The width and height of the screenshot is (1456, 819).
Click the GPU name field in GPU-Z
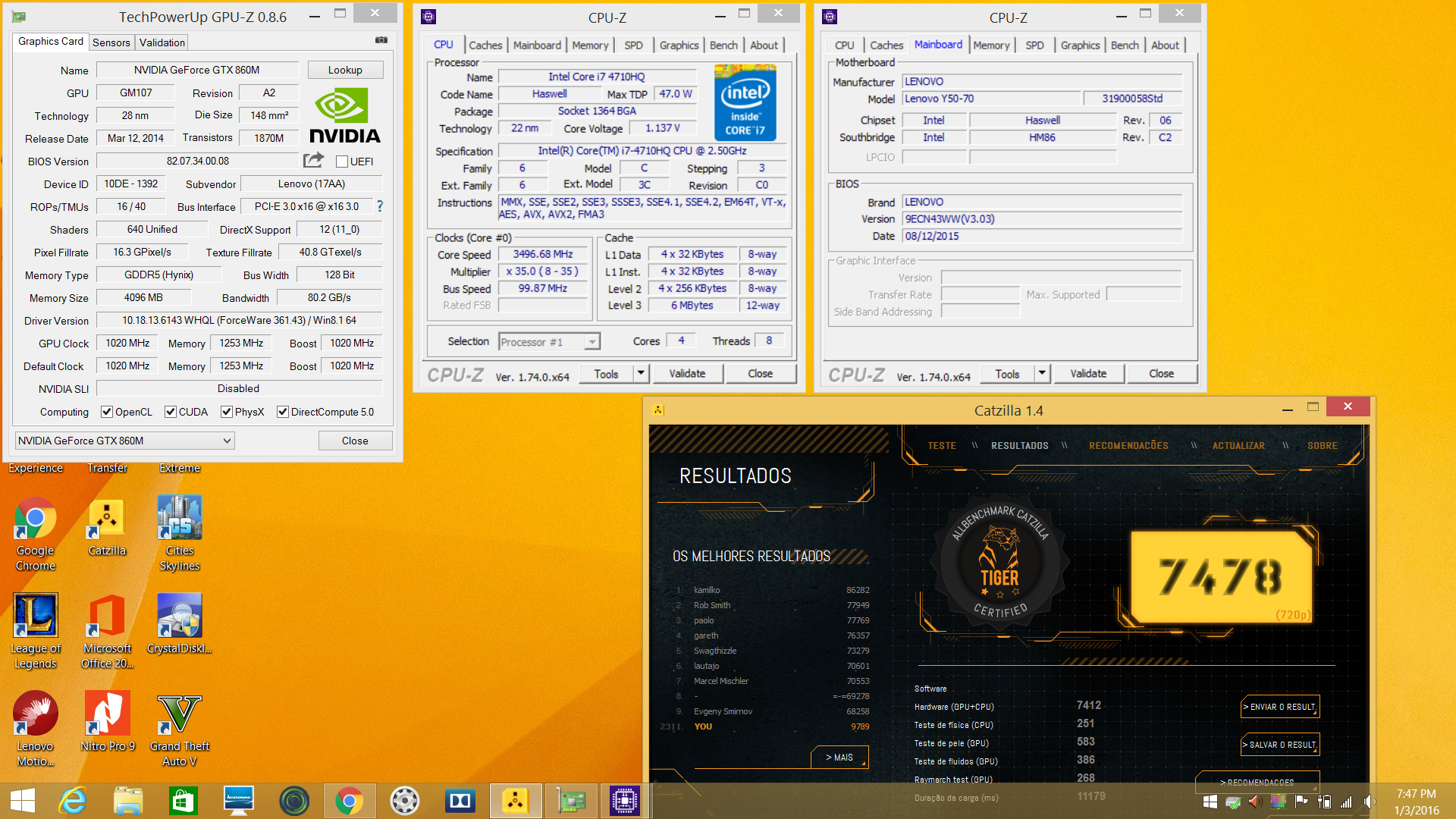coord(197,70)
